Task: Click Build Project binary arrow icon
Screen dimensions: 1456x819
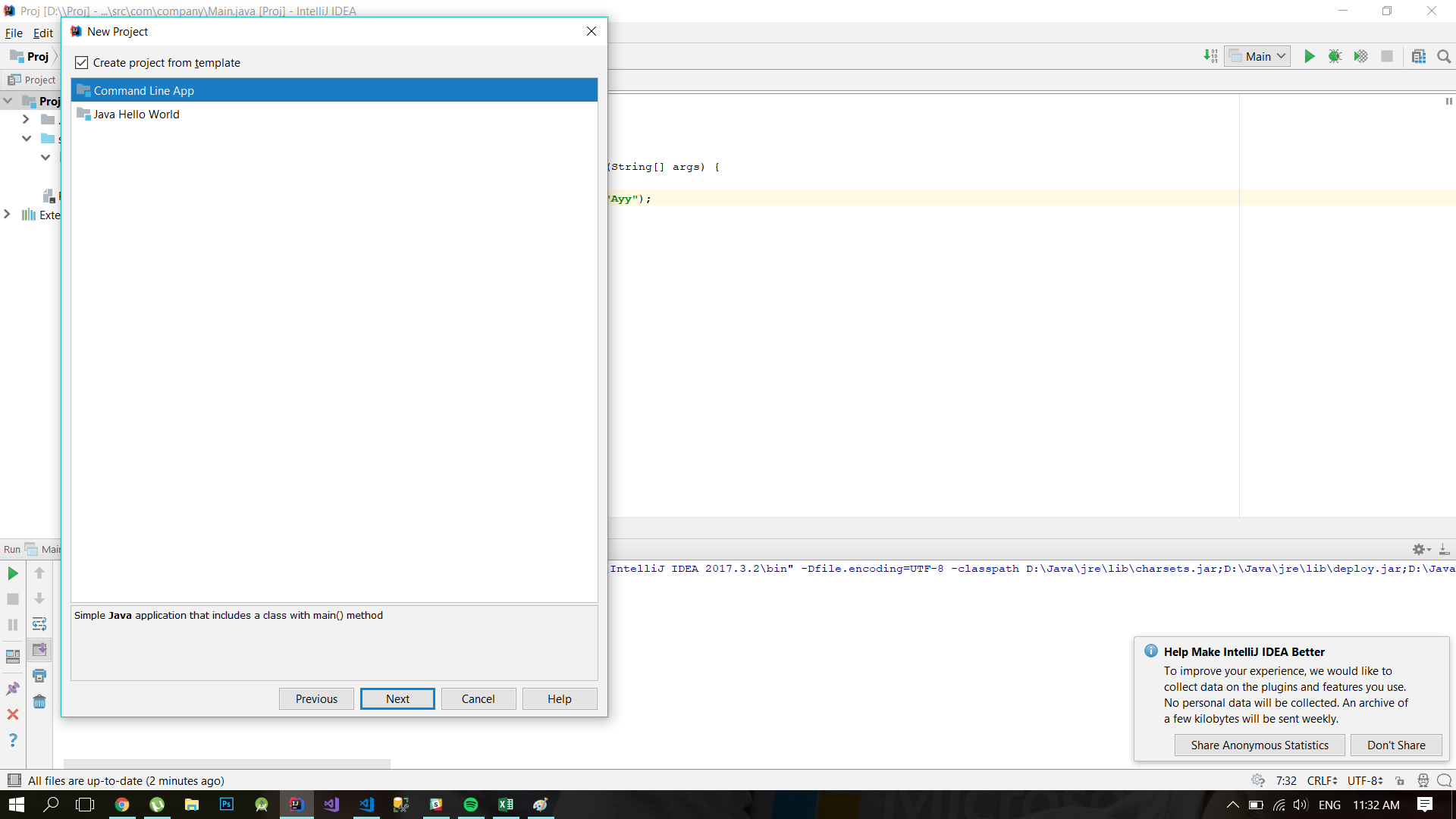Action: click(x=1210, y=56)
